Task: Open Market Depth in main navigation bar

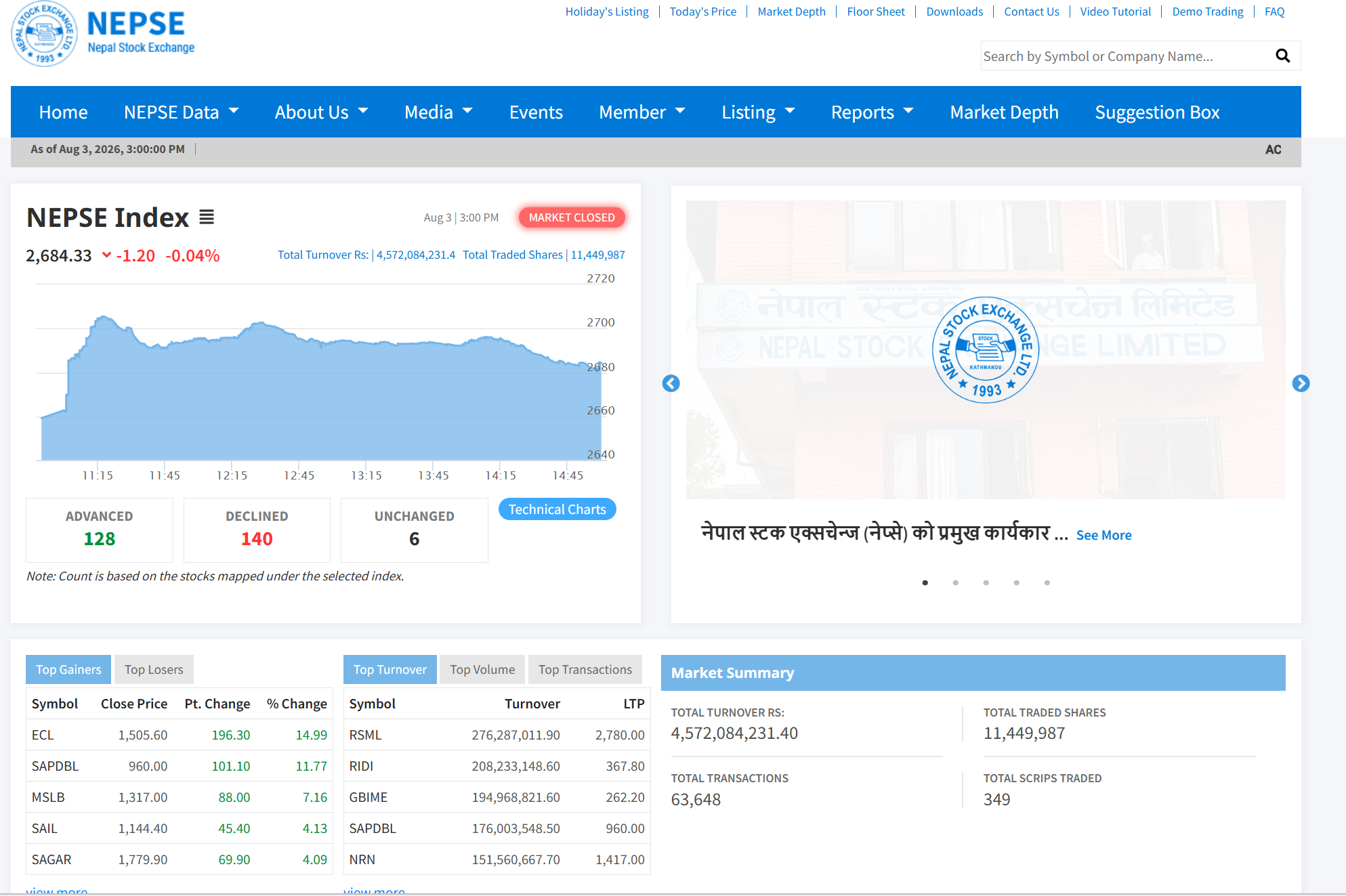Action: click(1004, 112)
